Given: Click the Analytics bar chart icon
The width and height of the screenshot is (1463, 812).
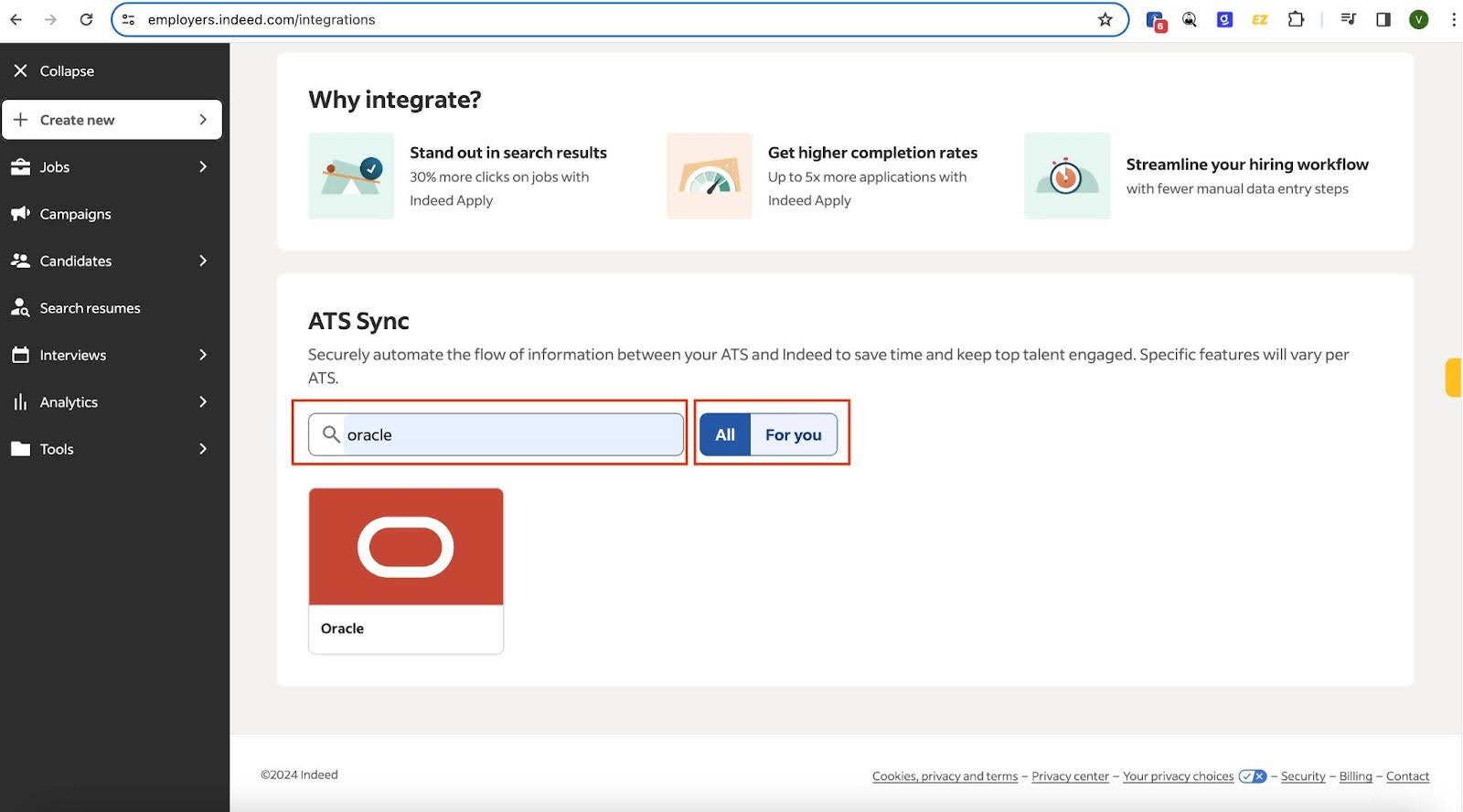Looking at the screenshot, I should pyautogui.click(x=20, y=401).
